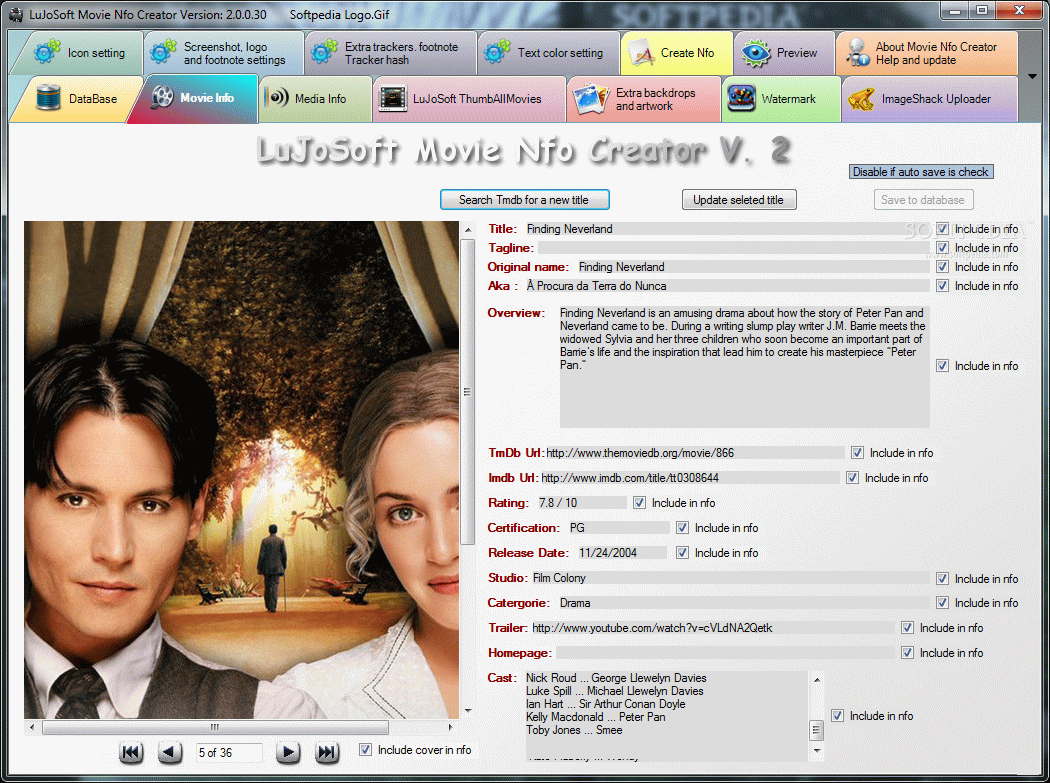Click the About Movie Nfo Creator icon
Screen dimensions: 1050x783
click(x=856, y=53)
